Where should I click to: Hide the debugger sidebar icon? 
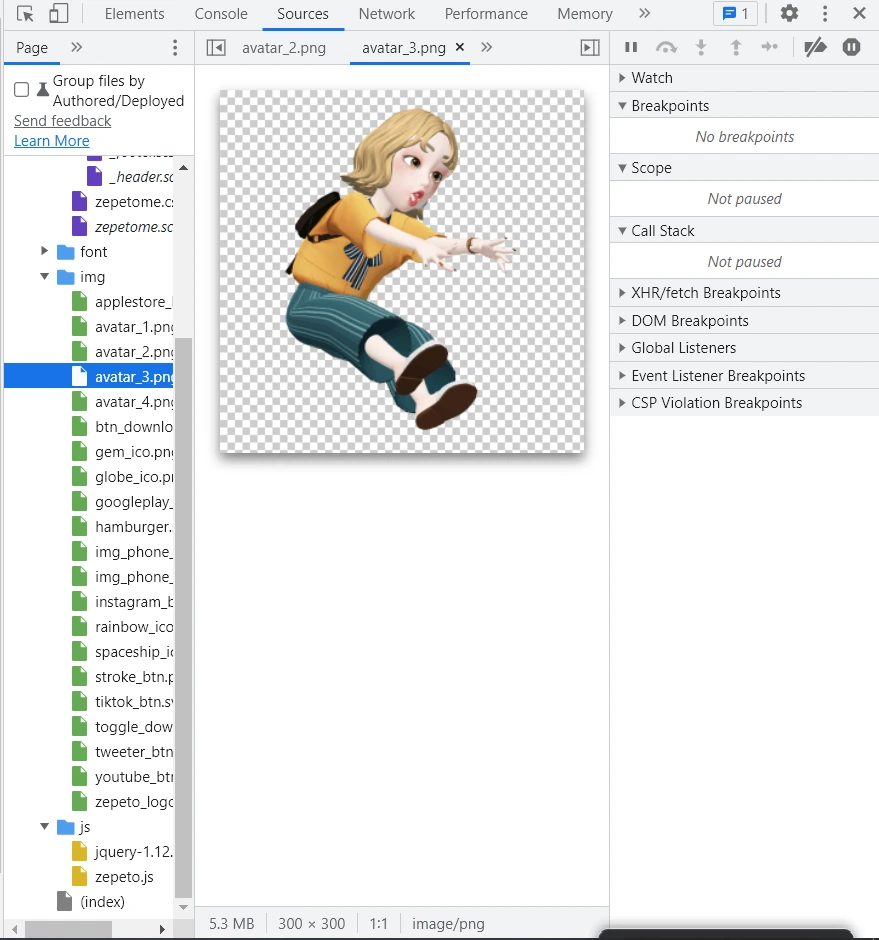[x=590, y=47]
